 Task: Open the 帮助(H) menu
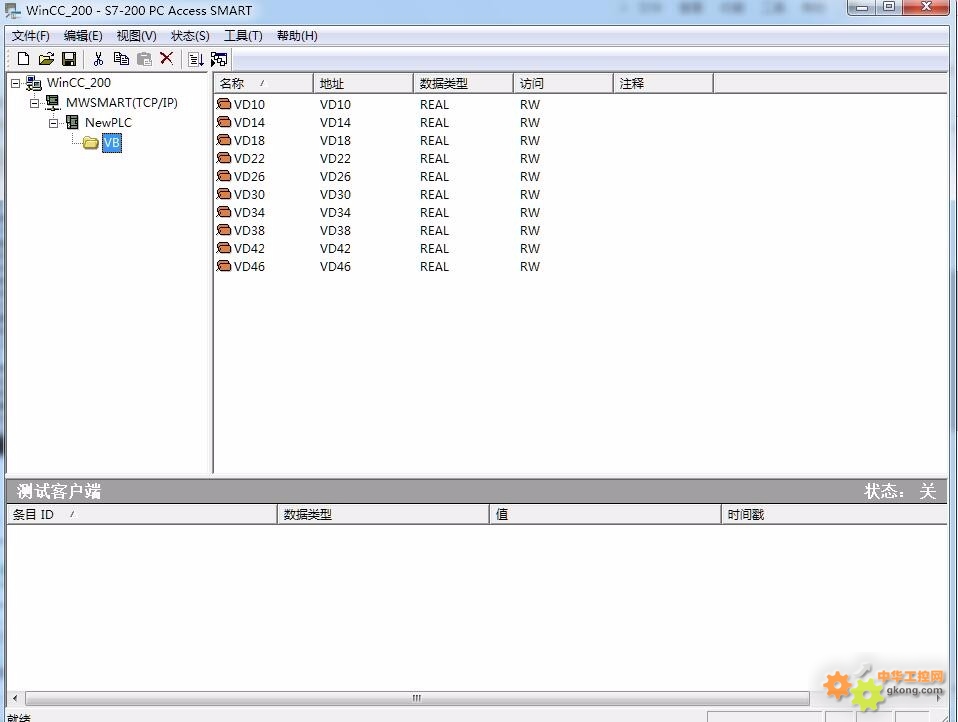tap(297, 35)
